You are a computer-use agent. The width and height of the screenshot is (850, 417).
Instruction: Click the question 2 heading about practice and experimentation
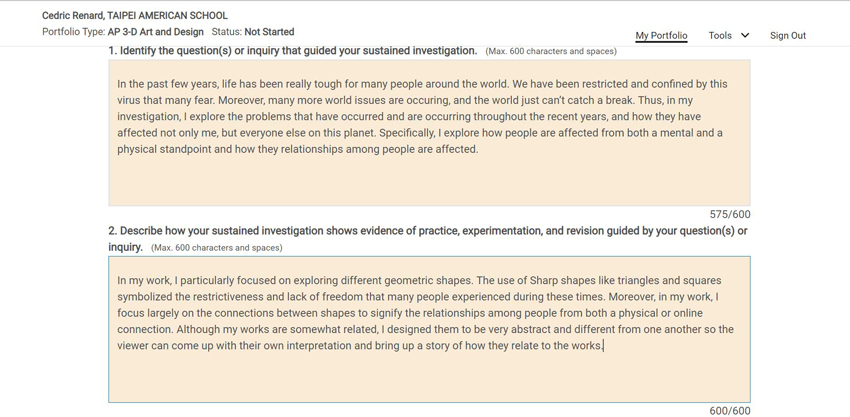428,238
